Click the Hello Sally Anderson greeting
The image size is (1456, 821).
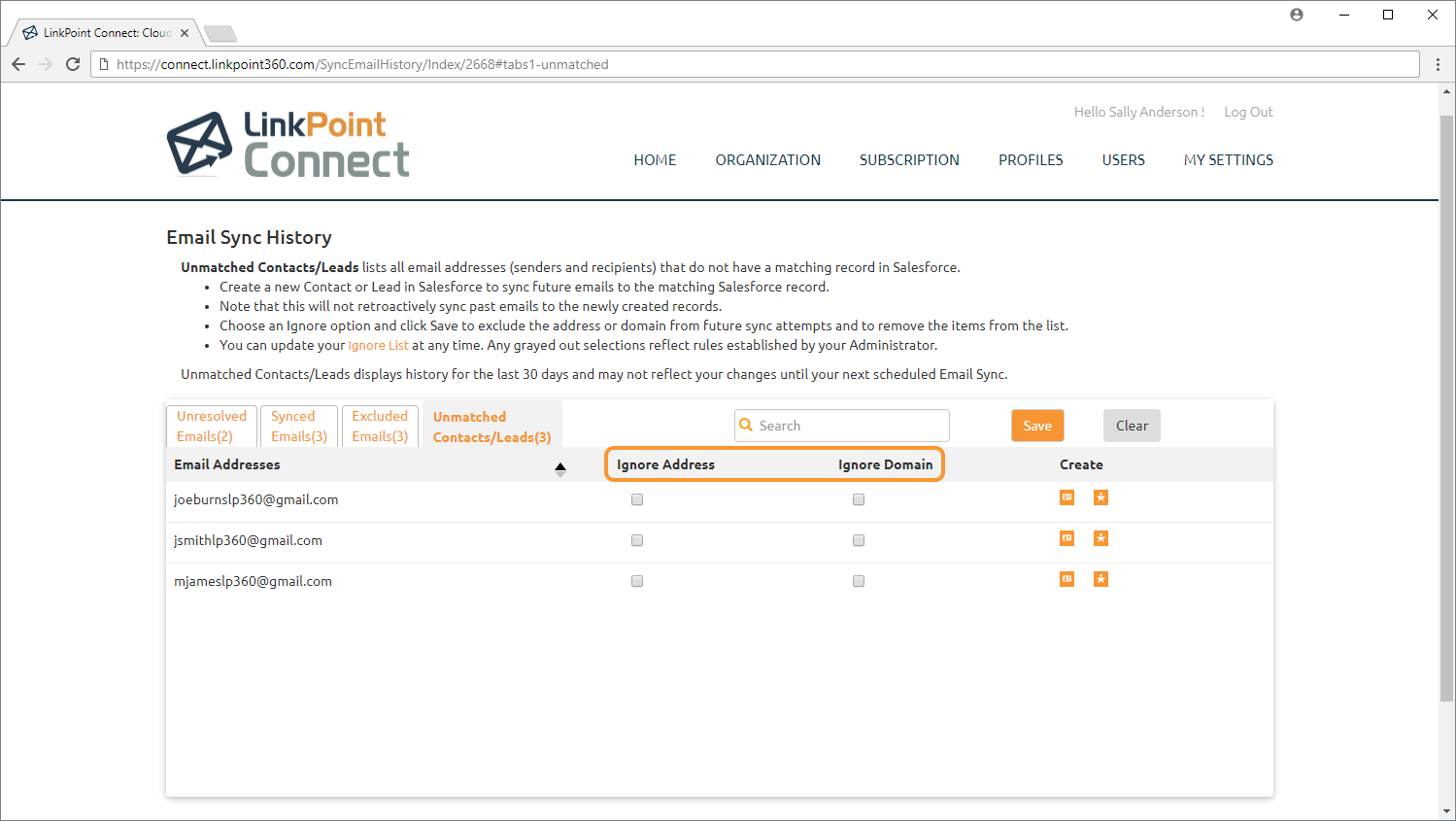1139,112
